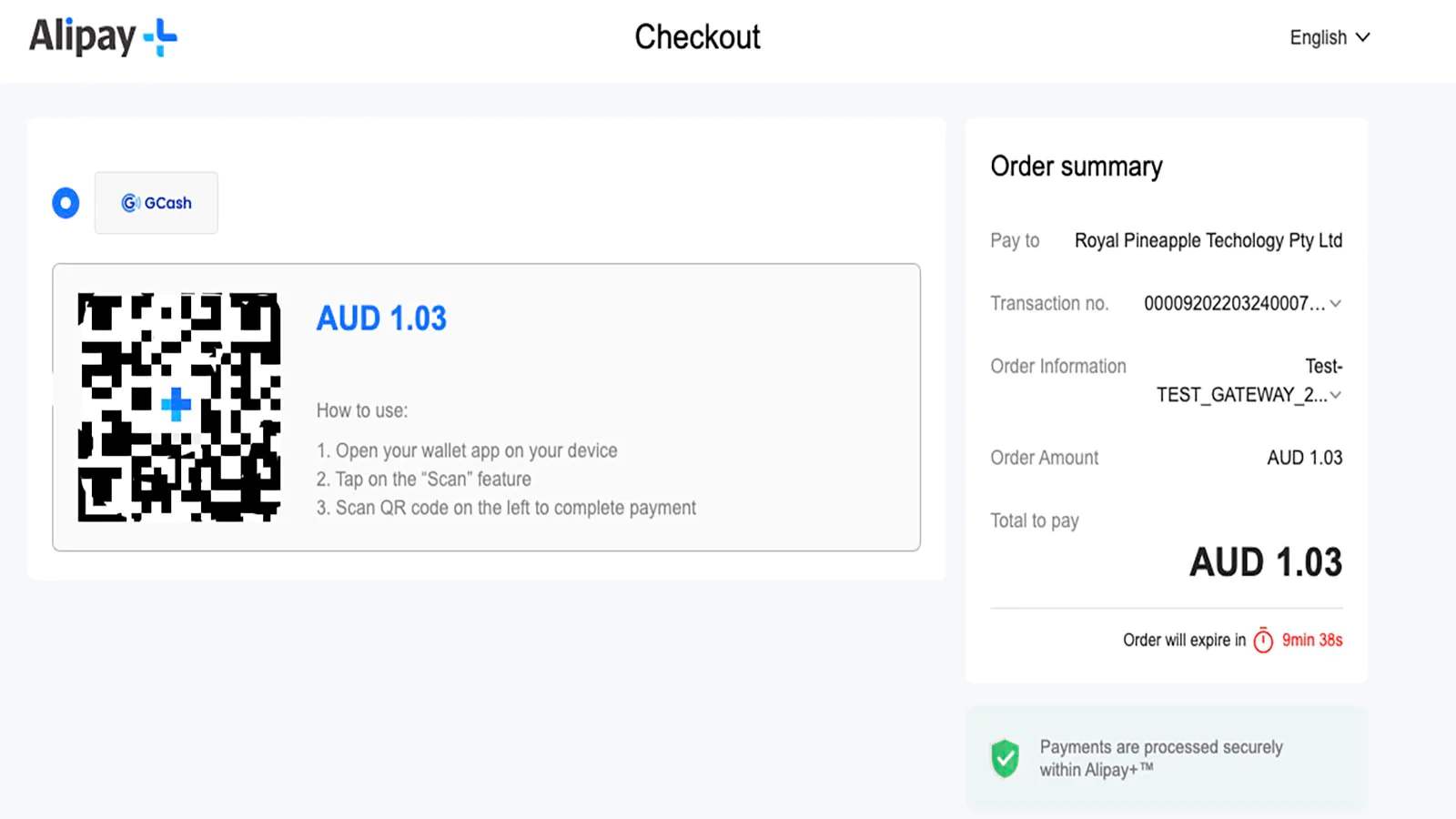Image resolution: width=1456 pixels, height=819 pixels.
Task: Expand the Order Information chevron
Action: tap(1335, 395)
